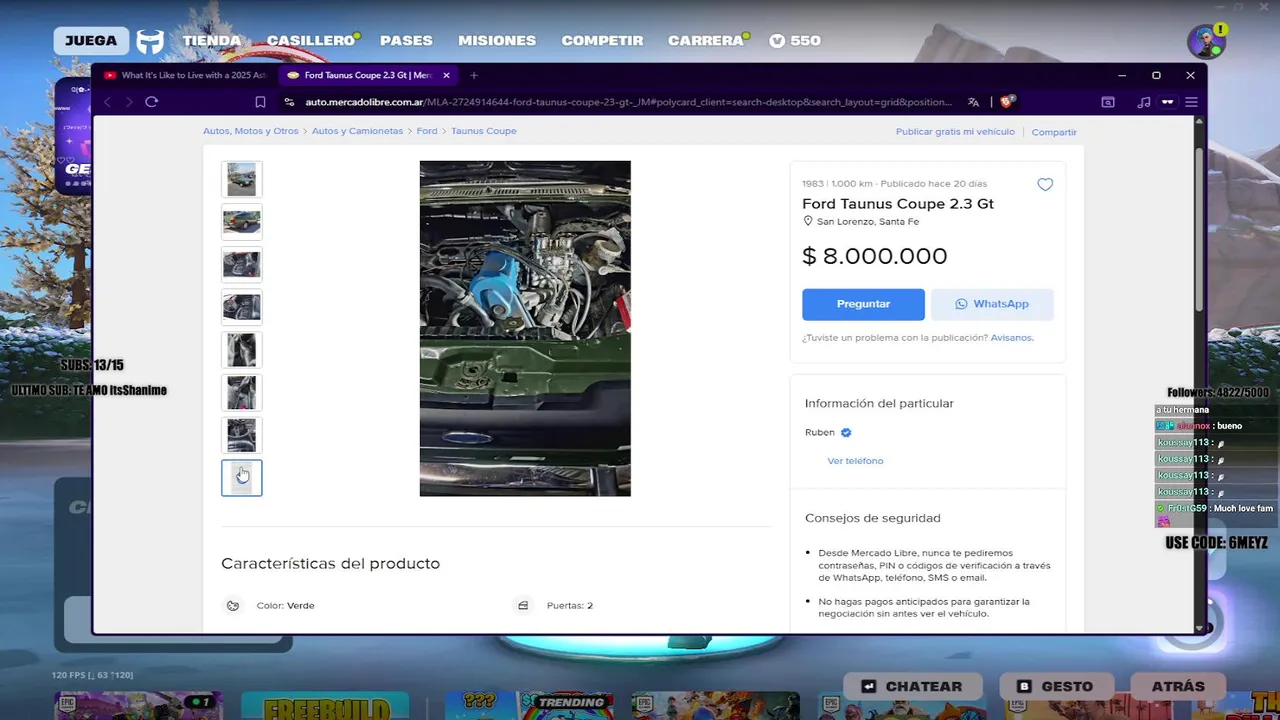Viewport: 1280px width, 720px height.
Task: Select the sixth photo thumbnail
Action: point(241,392)
